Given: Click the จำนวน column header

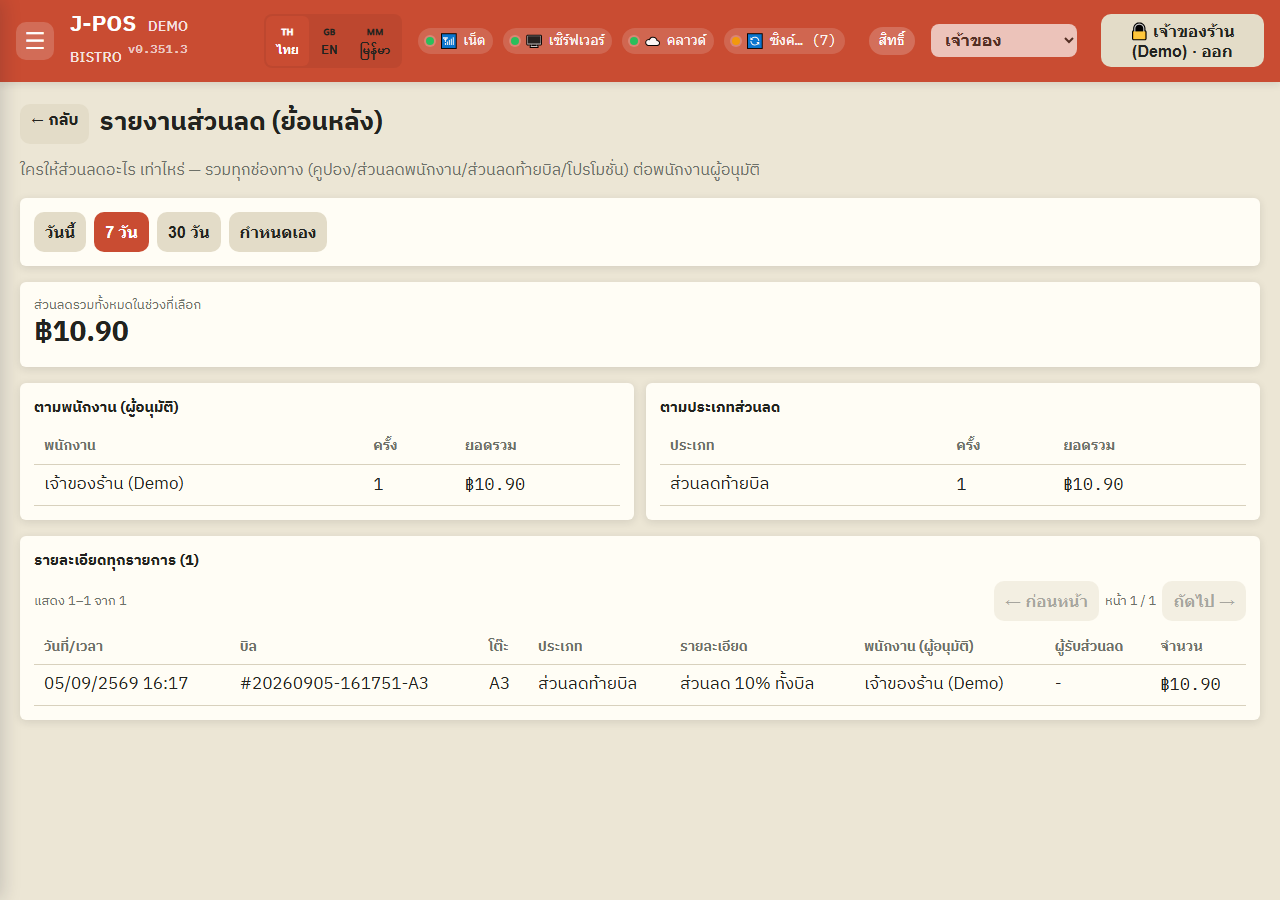Looking at the screenshot, I should click(1181, 646).
